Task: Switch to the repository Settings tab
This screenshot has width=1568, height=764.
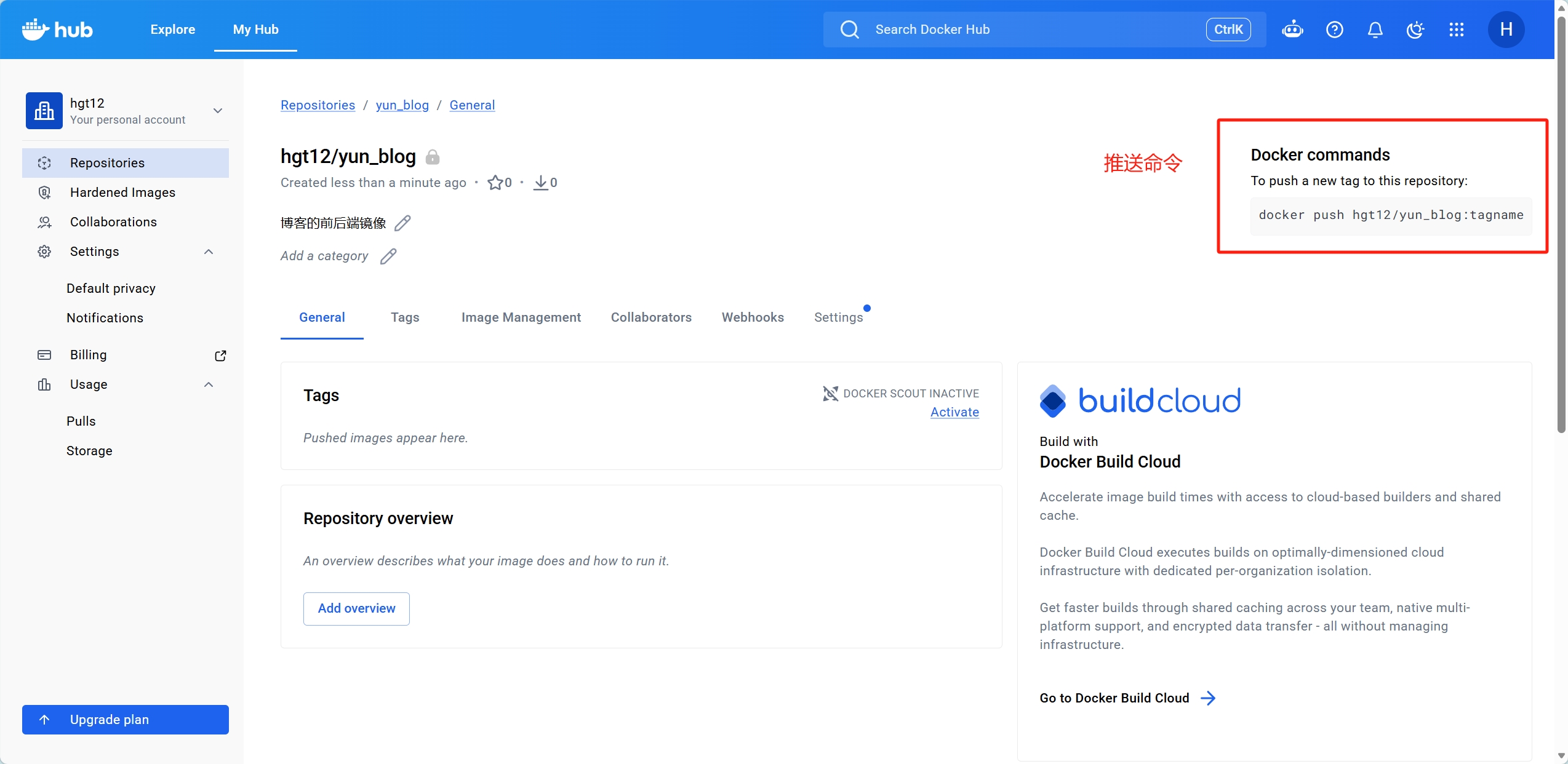Action: pyautogui.click(x=839, y=317)
